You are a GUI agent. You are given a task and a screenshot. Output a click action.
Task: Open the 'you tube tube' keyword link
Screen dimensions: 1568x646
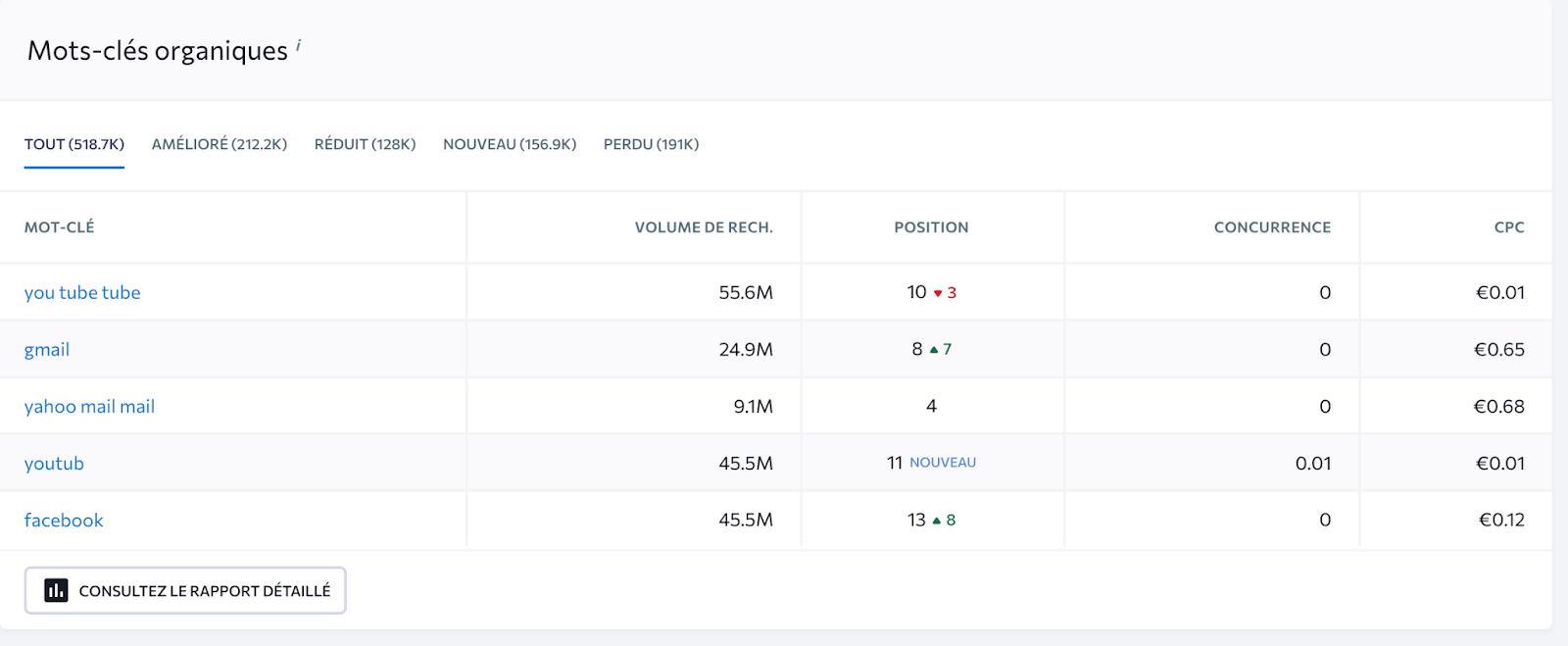tap(82, 292)
